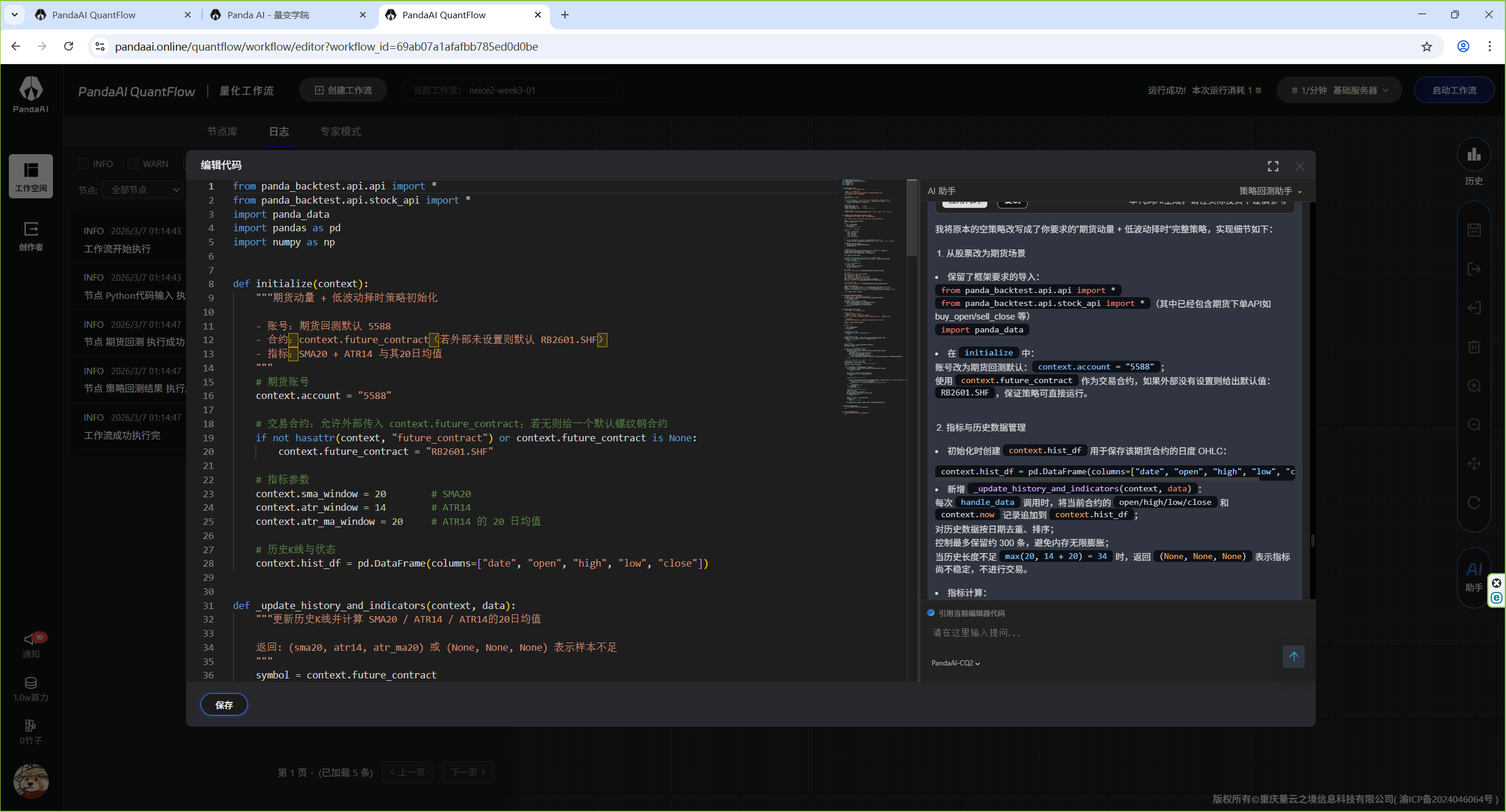Click the import arrow icon in right toolbar
This screenshot has width=1506, height=812.
tap(1474, 308)
